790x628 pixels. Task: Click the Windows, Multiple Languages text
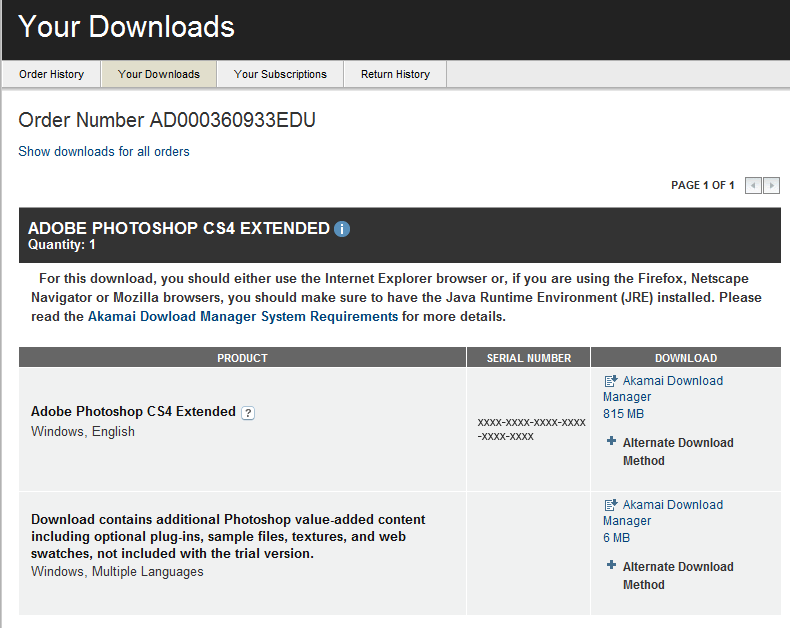[117, 572]
